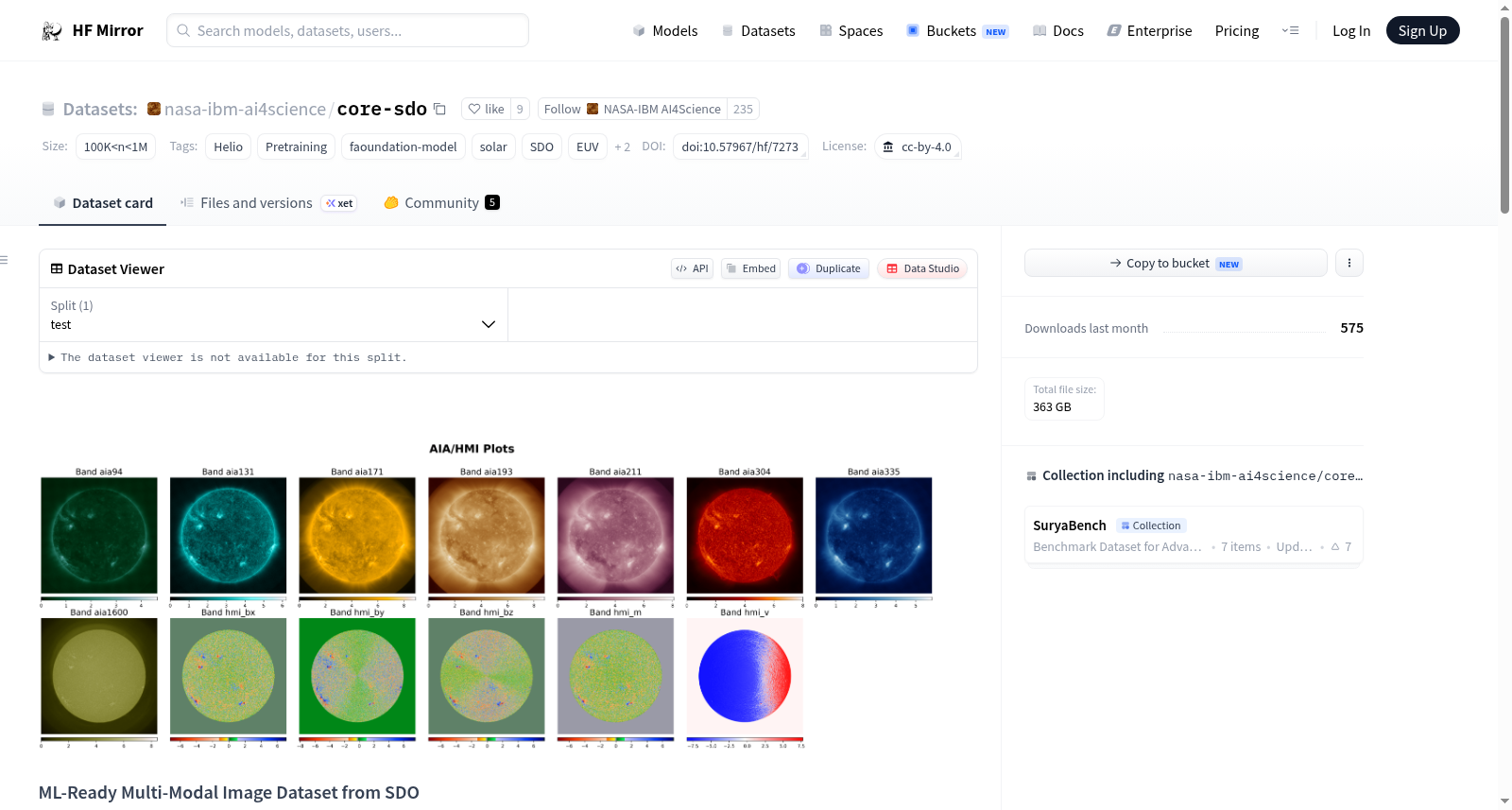The width and height of the screenshot is (1512, 810).
Task: Open the Pricing page
Action: [x=1237, y=31]
